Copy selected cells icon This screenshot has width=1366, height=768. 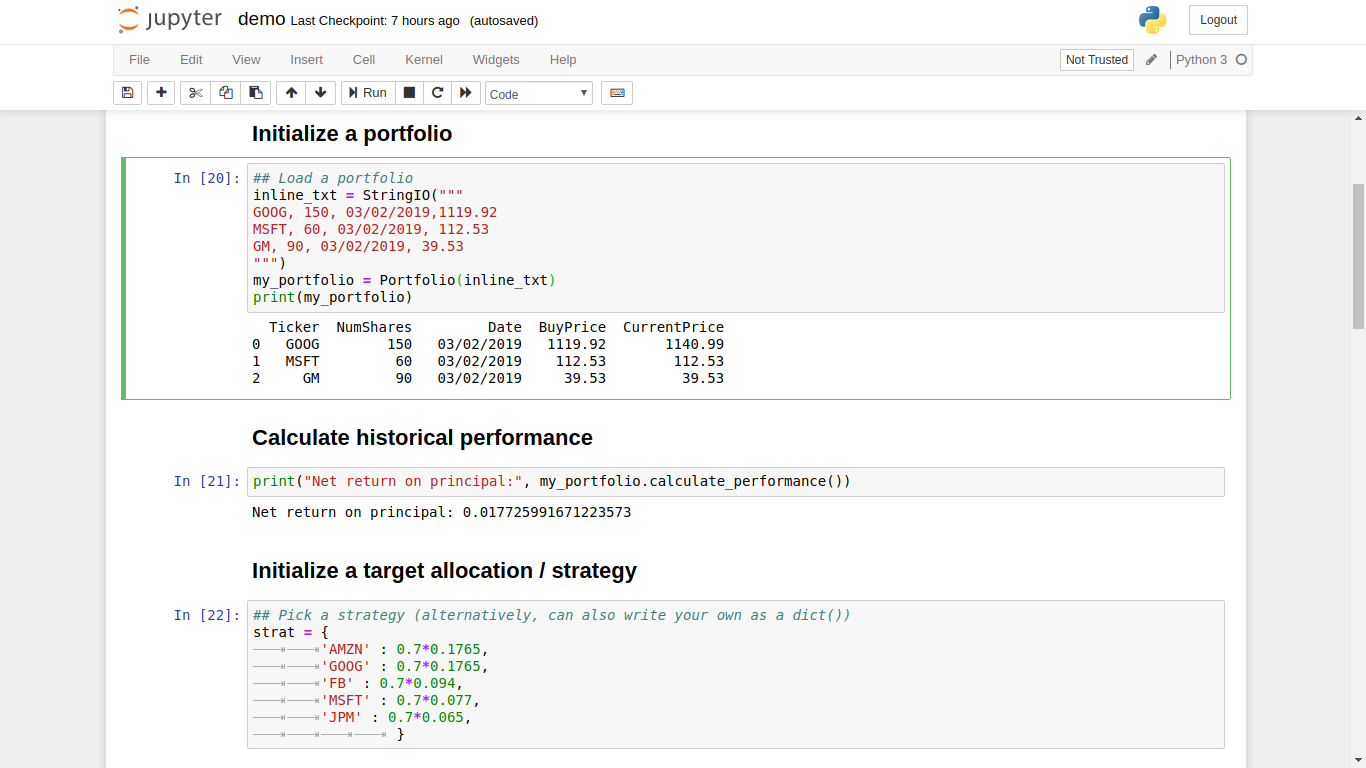pyautogui.click(x=226, y=93)
